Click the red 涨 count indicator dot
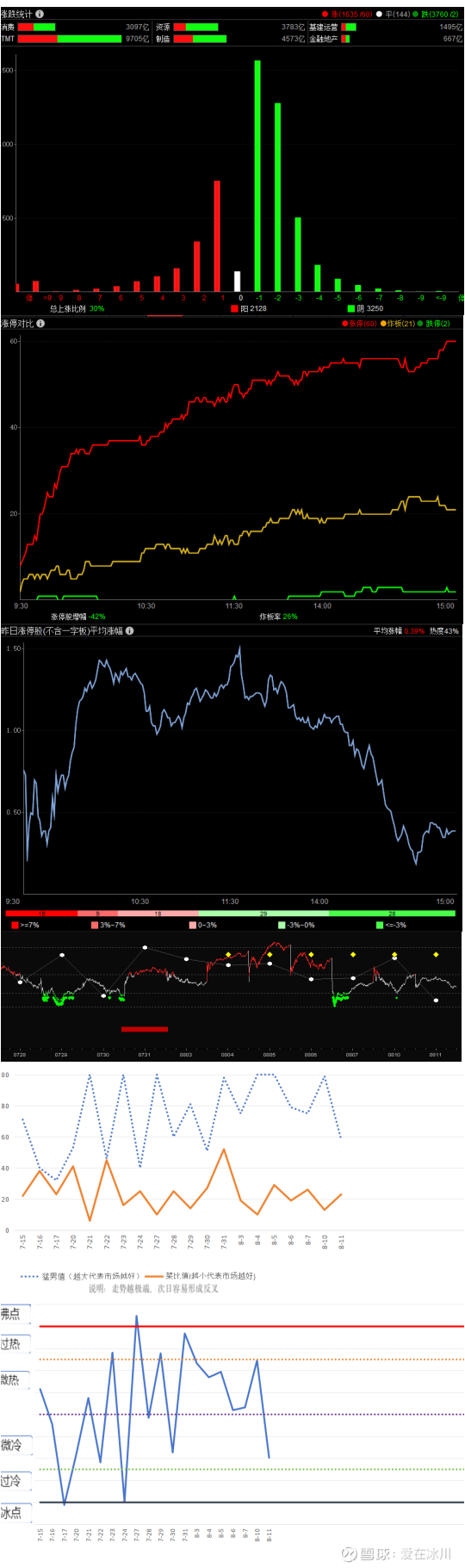This screenshot has height=1568, width=465. point(325,15)
